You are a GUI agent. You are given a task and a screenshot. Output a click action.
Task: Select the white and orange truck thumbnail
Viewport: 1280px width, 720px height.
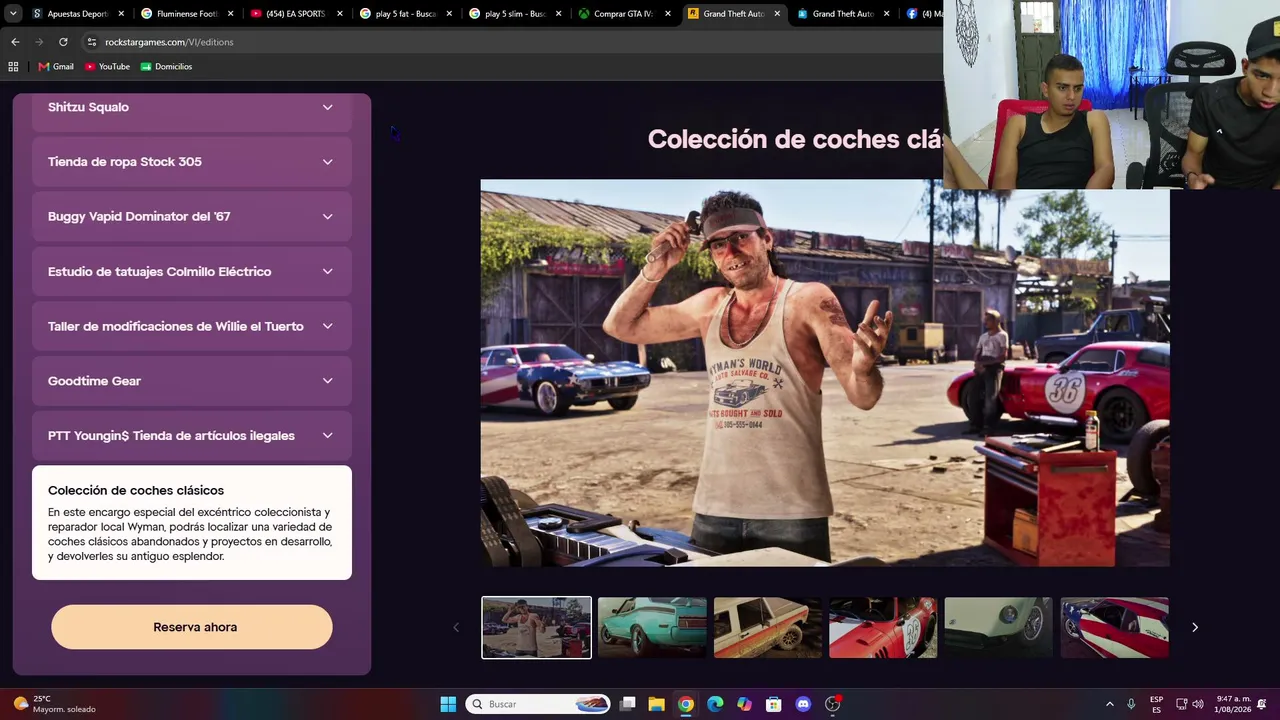click(x=768, y=628)
